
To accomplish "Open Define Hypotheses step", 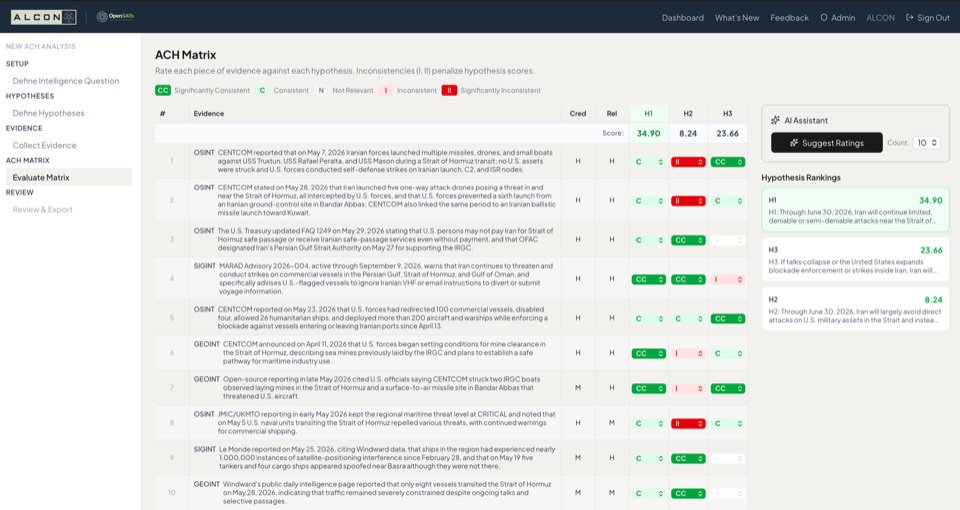I will tap(48, 113).
